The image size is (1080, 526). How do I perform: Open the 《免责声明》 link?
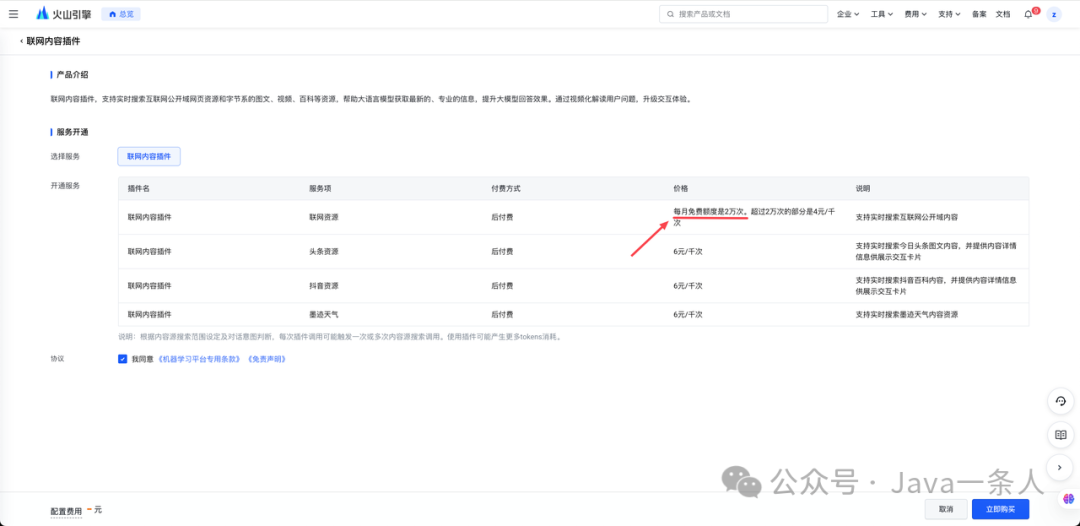(266, 359)
